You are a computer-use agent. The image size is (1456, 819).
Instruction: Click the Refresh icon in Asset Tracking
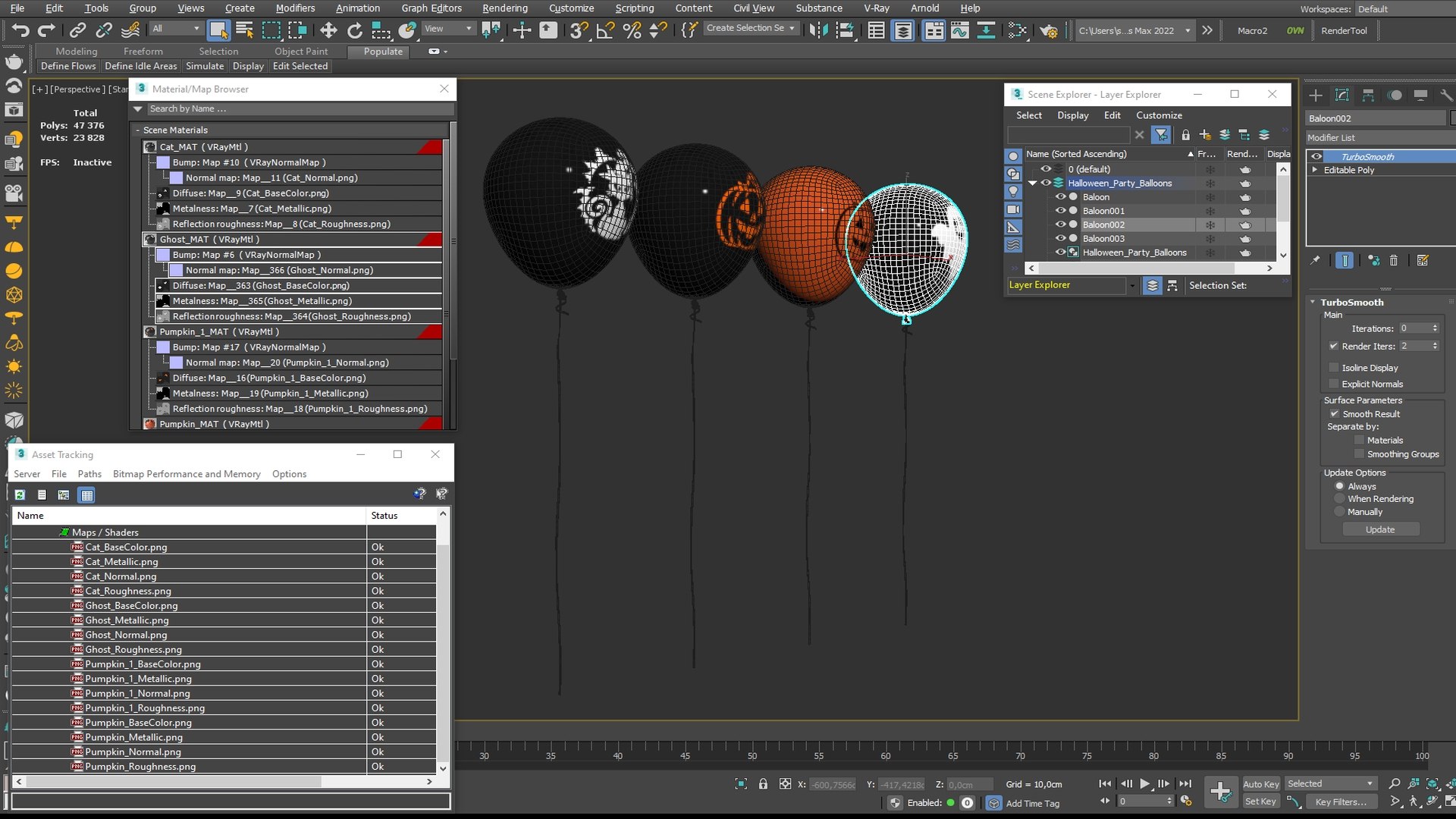click(20, 494)
